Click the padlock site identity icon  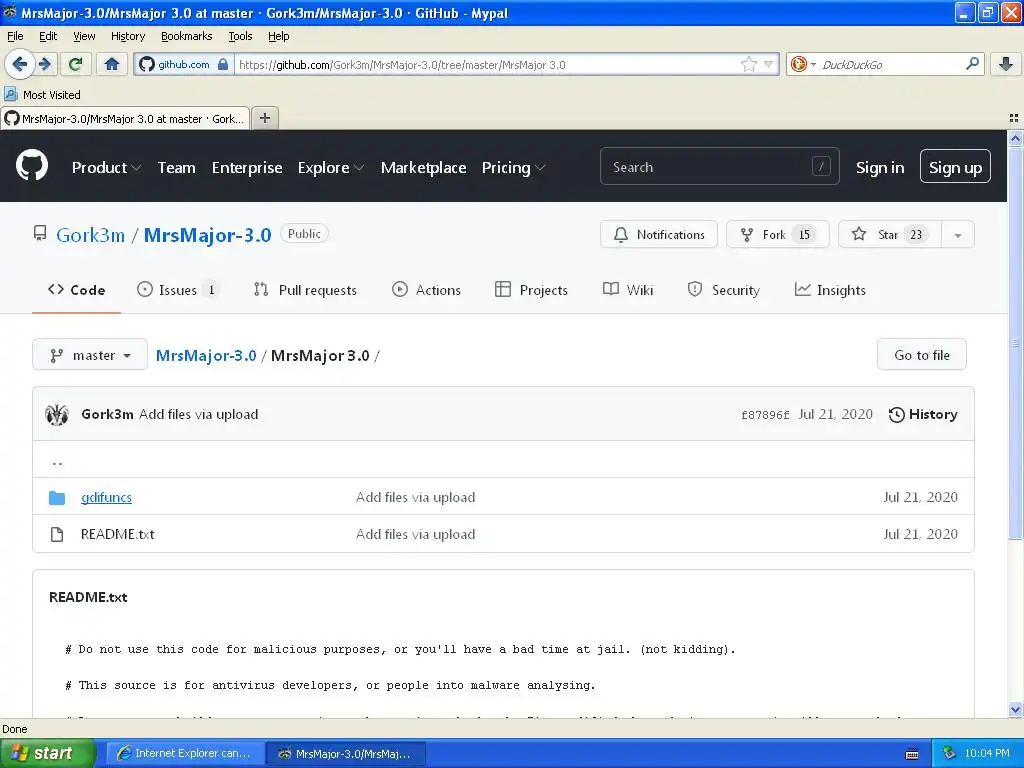(x=223, y=64)
